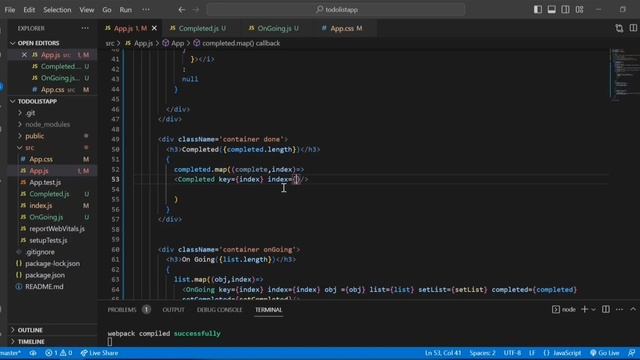Split the editor to the right

(633, 28)
